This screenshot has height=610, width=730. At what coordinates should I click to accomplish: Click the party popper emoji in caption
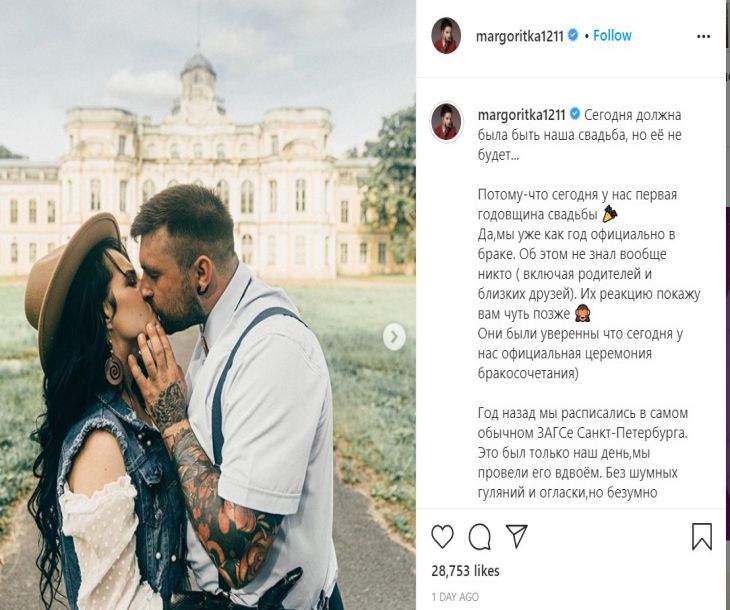tap(610, 214)
